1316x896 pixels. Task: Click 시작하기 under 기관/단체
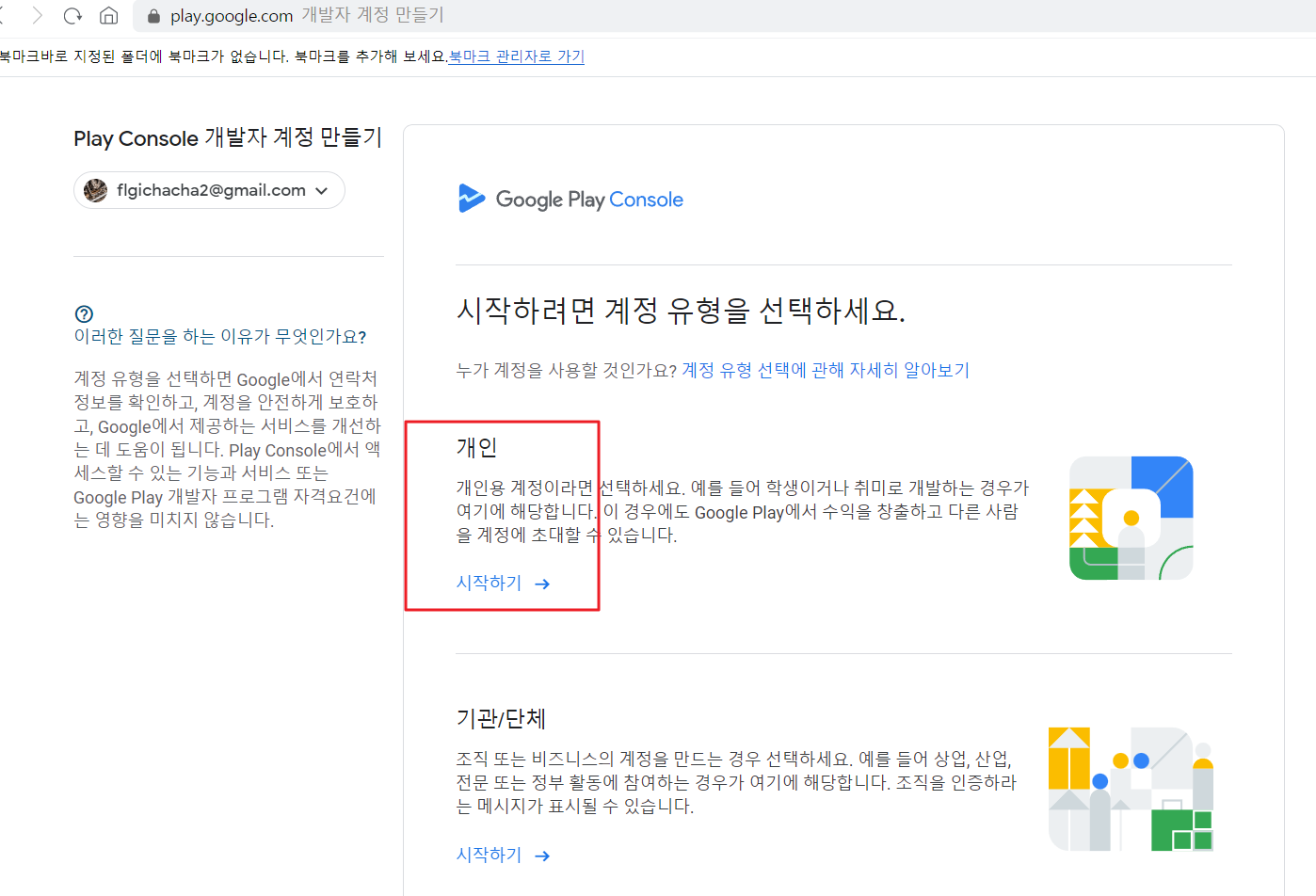point(489,855)
